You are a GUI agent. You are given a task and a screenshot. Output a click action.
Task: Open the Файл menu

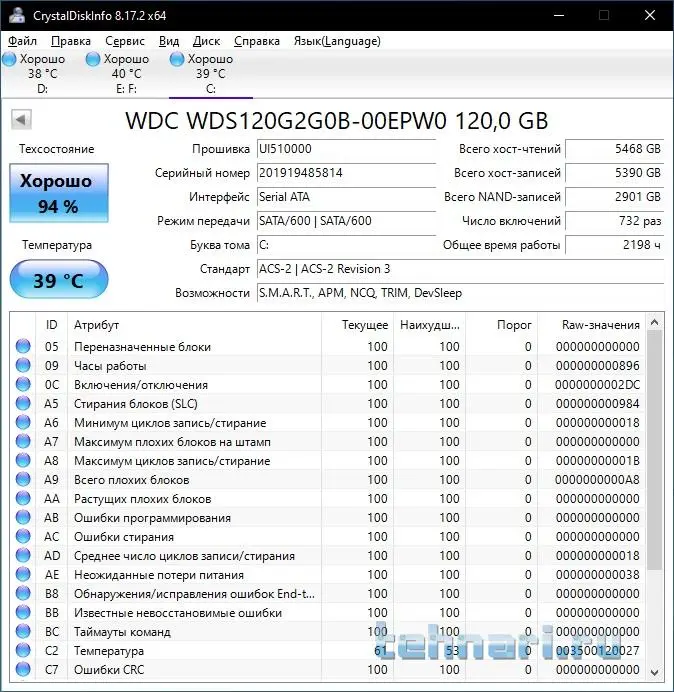point(22,41)
